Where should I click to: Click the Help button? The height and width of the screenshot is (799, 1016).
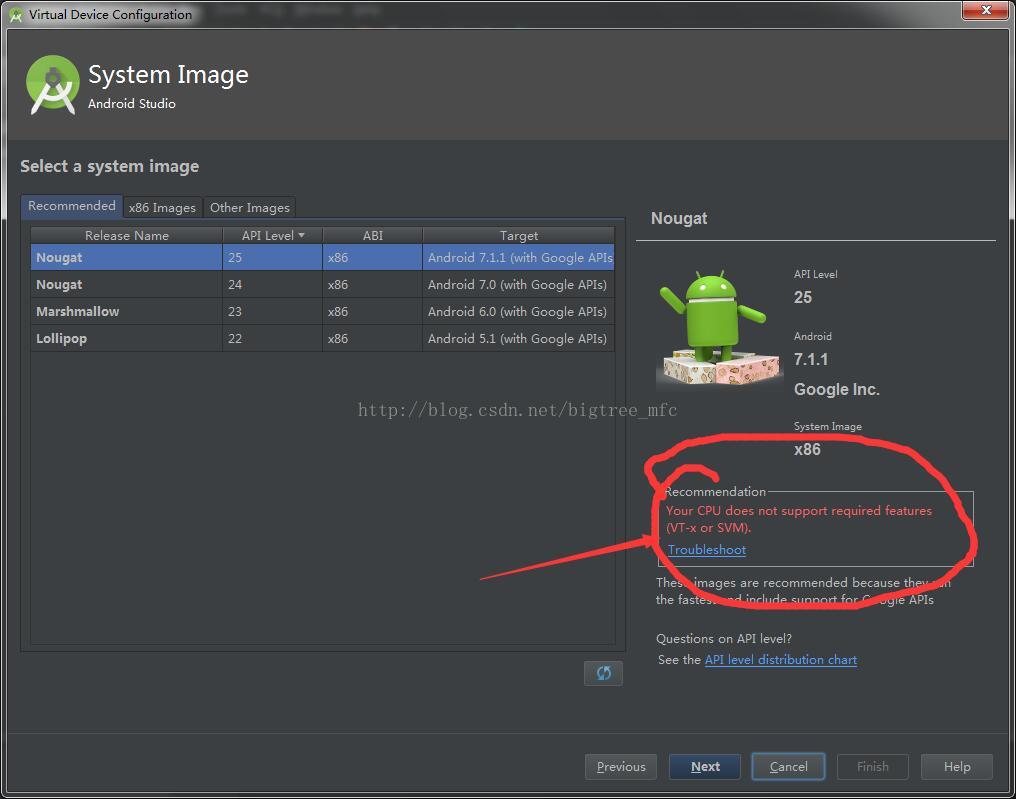point(957,767)
